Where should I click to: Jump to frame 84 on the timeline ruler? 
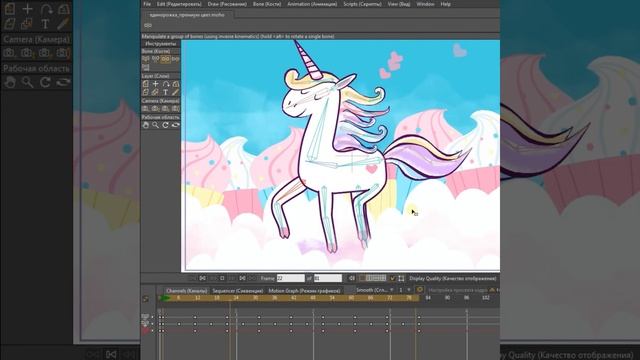pyautogui.click(x=428, y=298)
